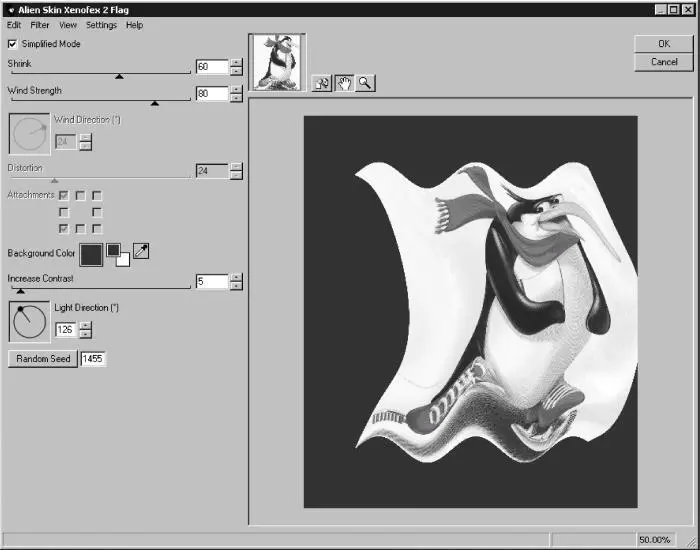The height and width of the screenshot is (550, 700).
Task: Decrease the Shrink value with the down arrow
Action: click(x=236, y=71)
